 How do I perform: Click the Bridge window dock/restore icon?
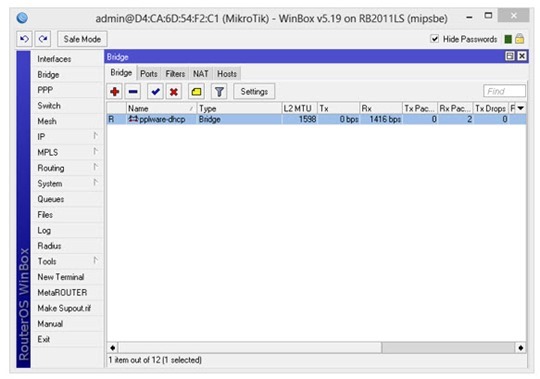(x=510, y=56)
